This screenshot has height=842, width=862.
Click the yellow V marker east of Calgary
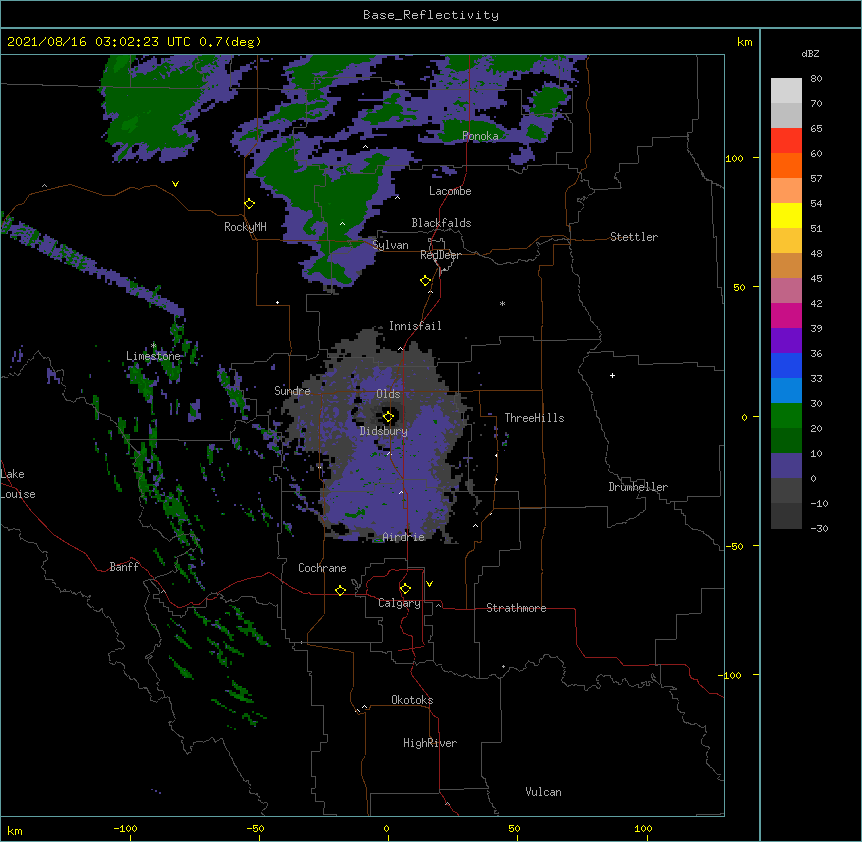[429, 584]
